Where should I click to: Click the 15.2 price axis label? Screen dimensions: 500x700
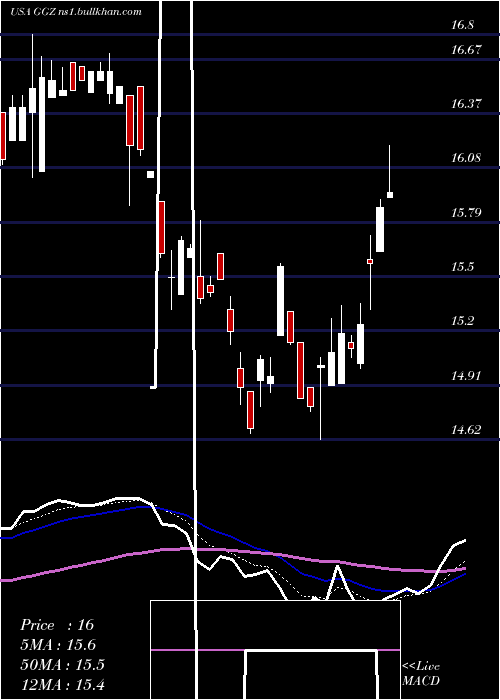tap(462, 321)
